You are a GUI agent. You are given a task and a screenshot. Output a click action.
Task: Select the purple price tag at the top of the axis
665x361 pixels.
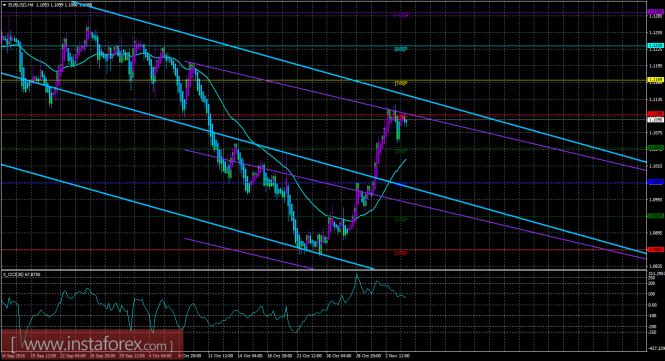(656, 12)
